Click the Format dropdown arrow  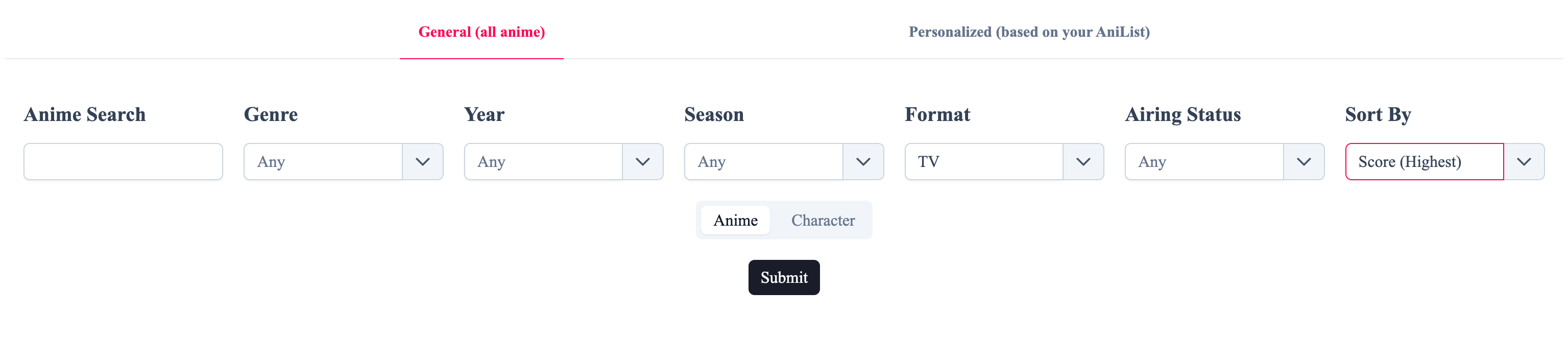(1084, 161)
